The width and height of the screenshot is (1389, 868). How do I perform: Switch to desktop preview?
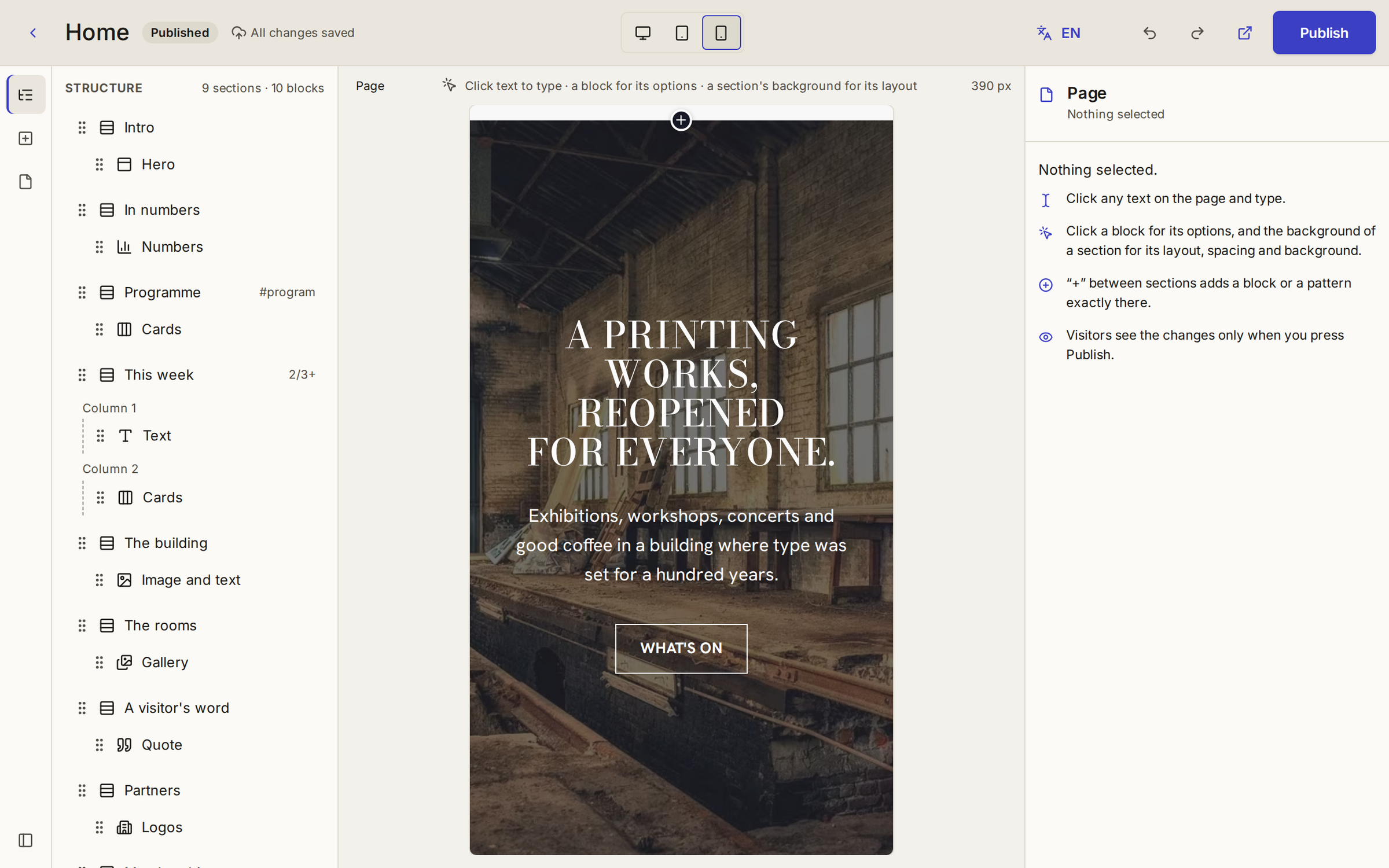tap(642, 33)
